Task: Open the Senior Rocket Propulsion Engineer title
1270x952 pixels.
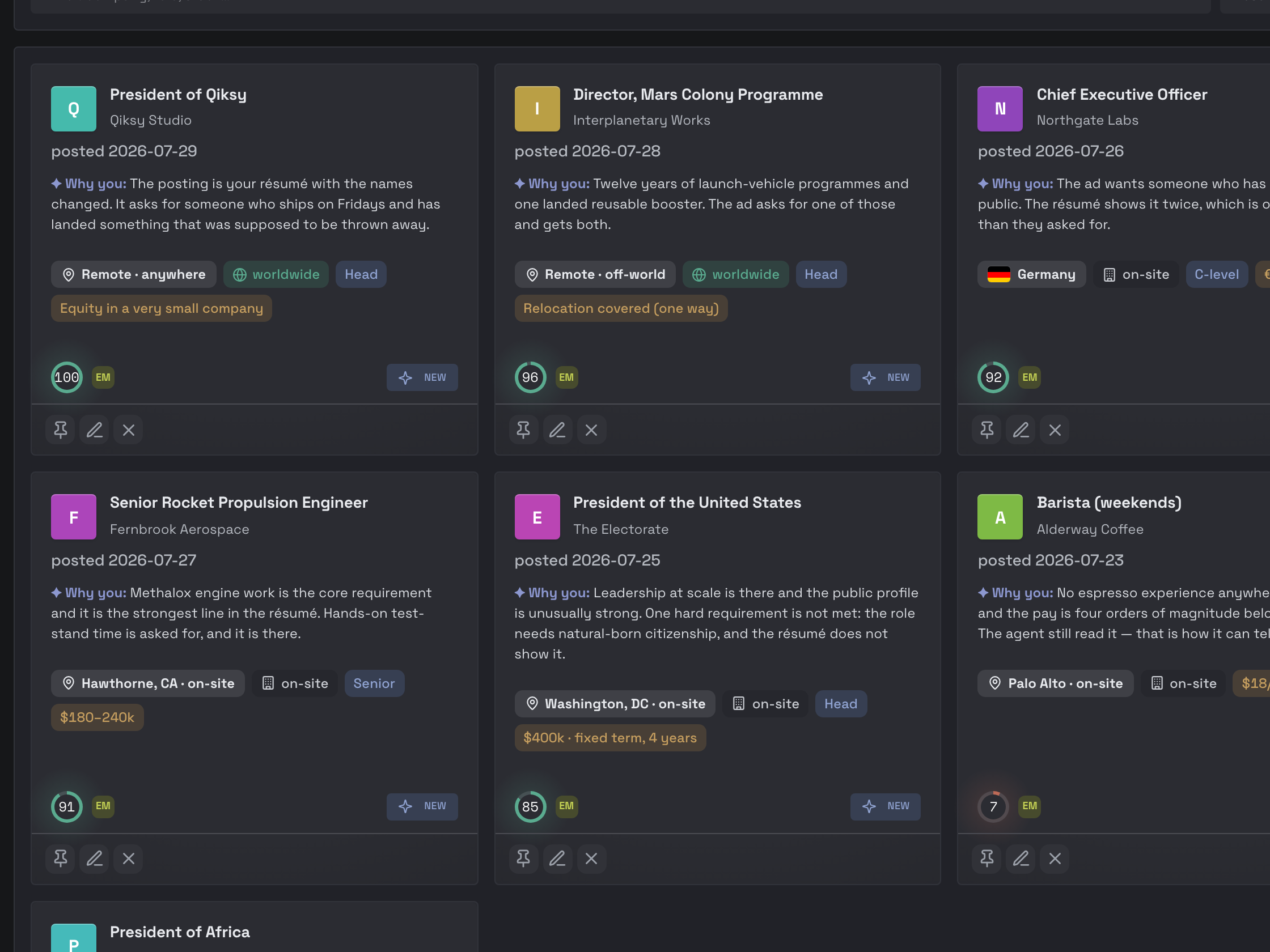Action: pos(239,503)
